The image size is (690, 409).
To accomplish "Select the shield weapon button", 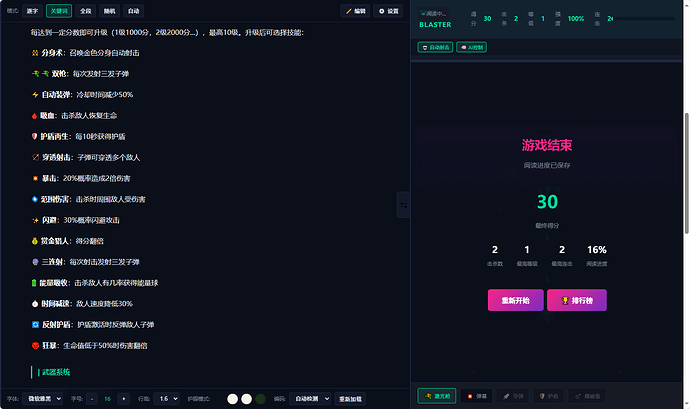I will 548,396.
